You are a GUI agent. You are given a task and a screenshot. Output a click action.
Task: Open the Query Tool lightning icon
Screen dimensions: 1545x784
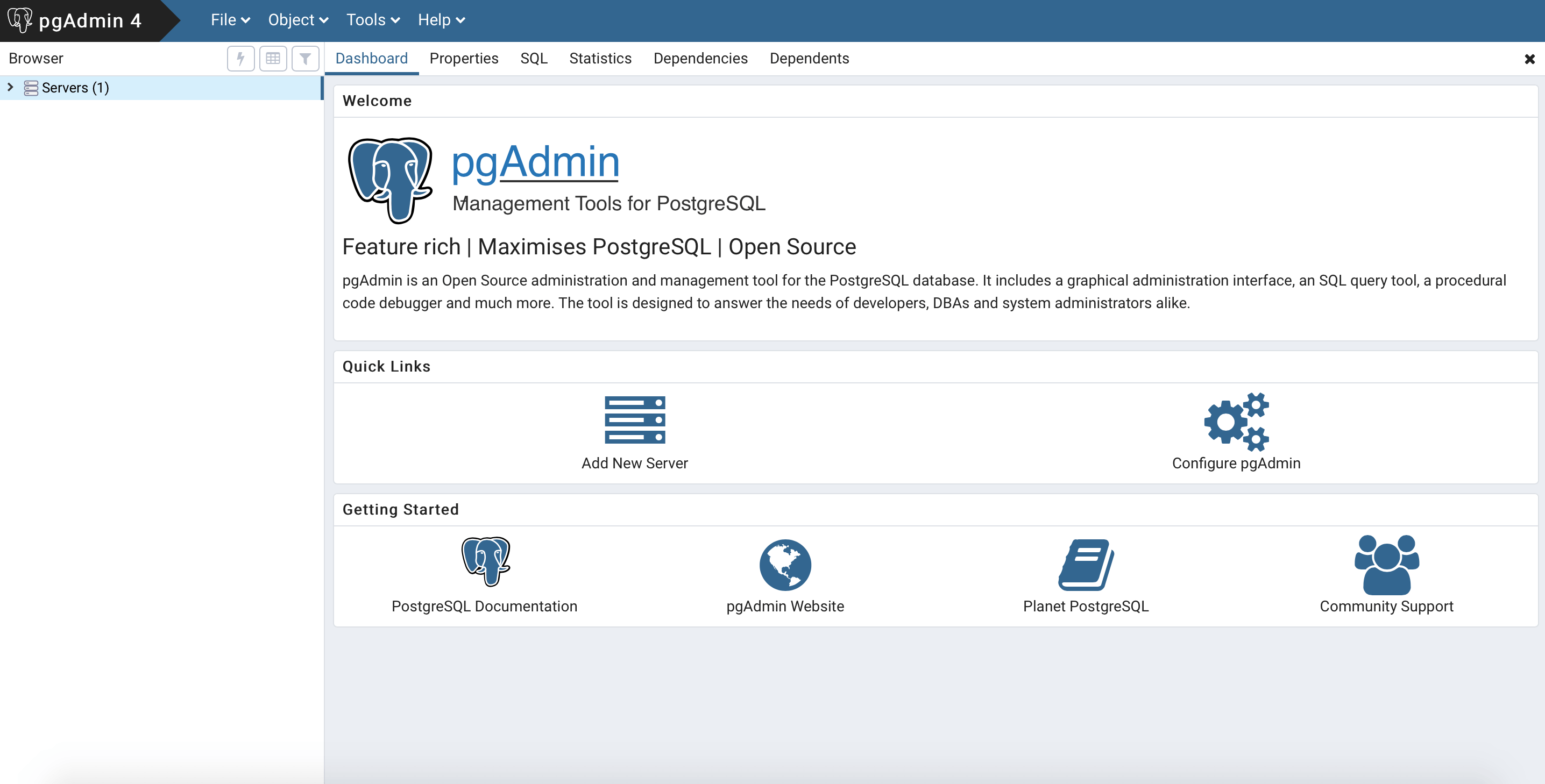click(240, 59)
